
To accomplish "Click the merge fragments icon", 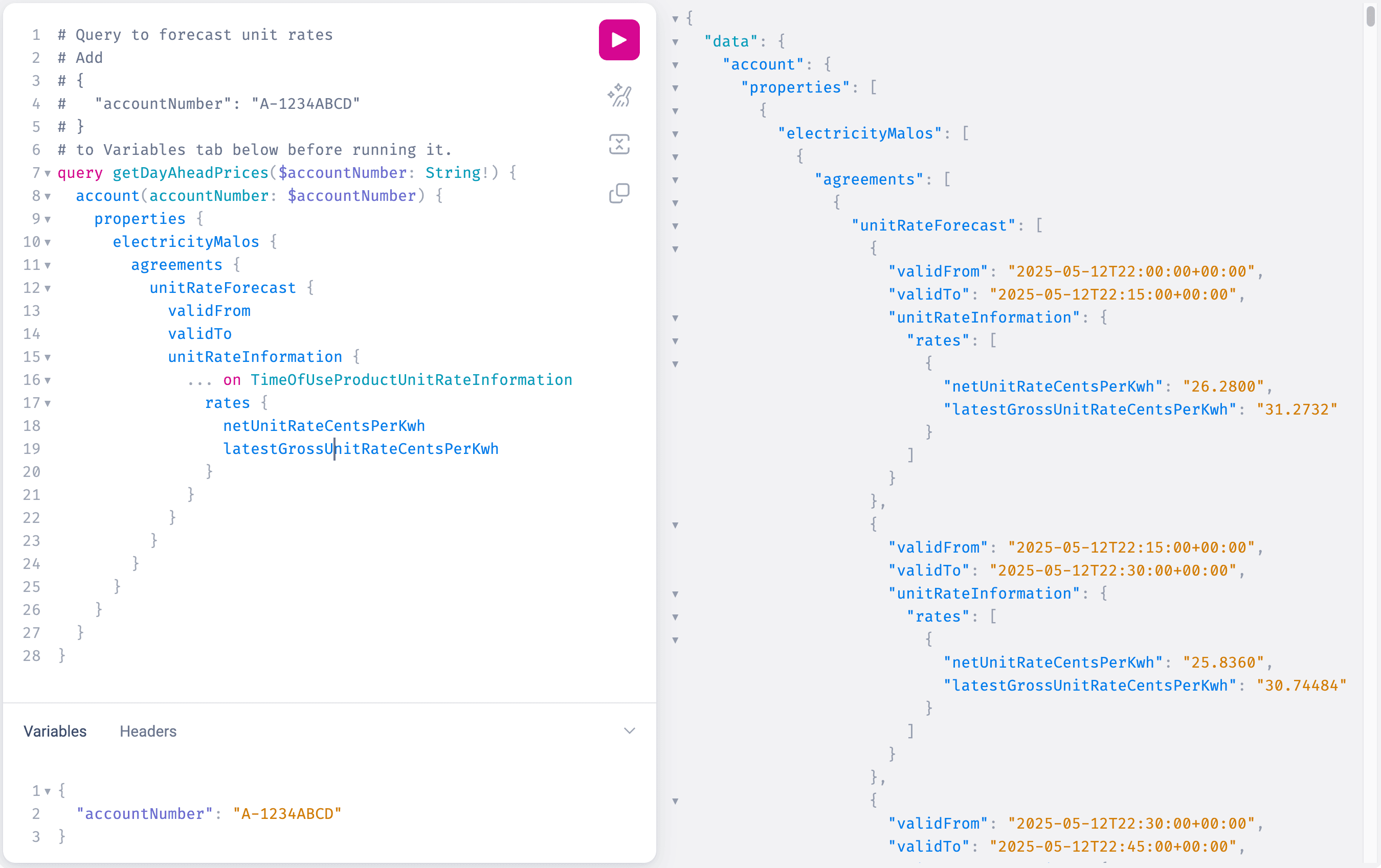I will 619,144.
